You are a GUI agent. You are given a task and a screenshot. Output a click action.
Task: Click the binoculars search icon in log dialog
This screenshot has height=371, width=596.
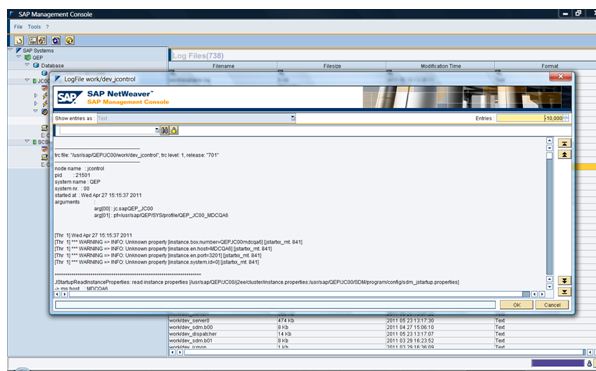(x=165, y=130)
